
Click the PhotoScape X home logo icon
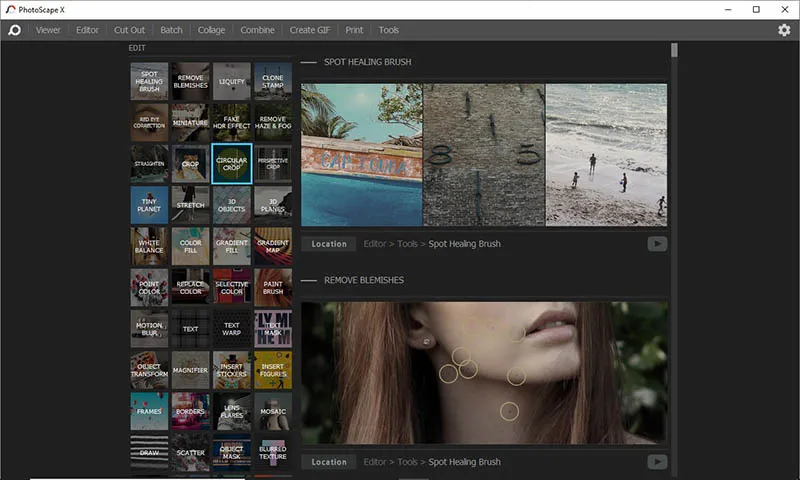coord(14,30)
